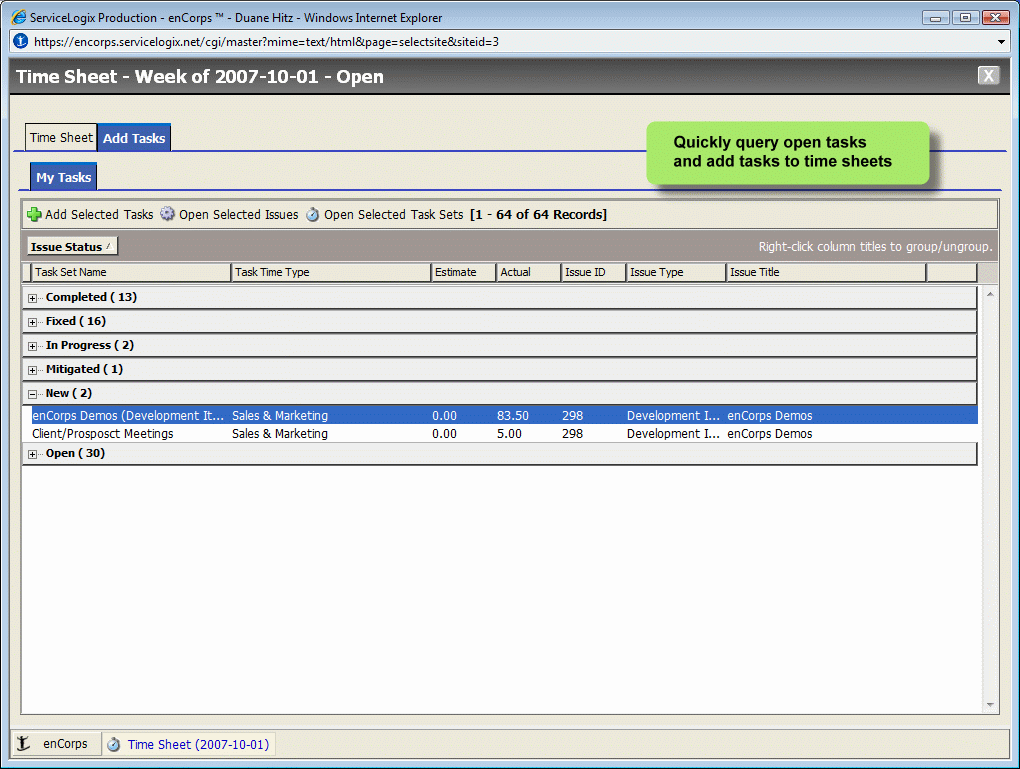Select the My Tasks sub-tab
The width and height of the screenshot is (1020, 769).
click(x=64, y=177)
